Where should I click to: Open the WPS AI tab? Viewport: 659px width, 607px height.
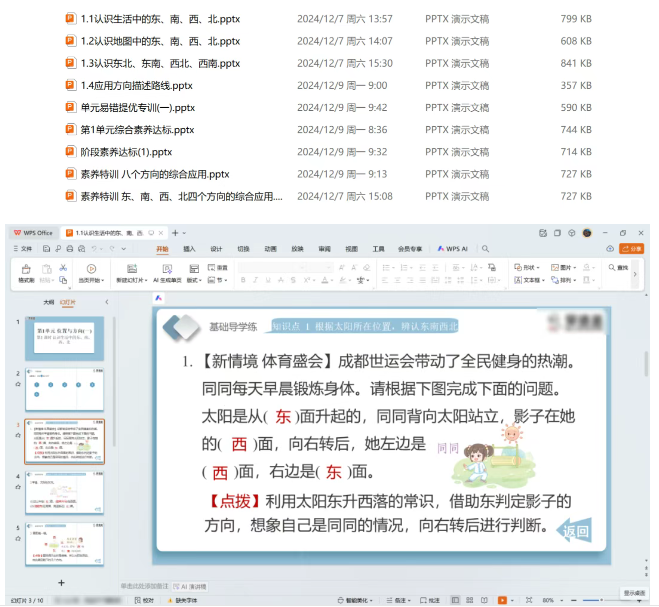tap(453, 249)
